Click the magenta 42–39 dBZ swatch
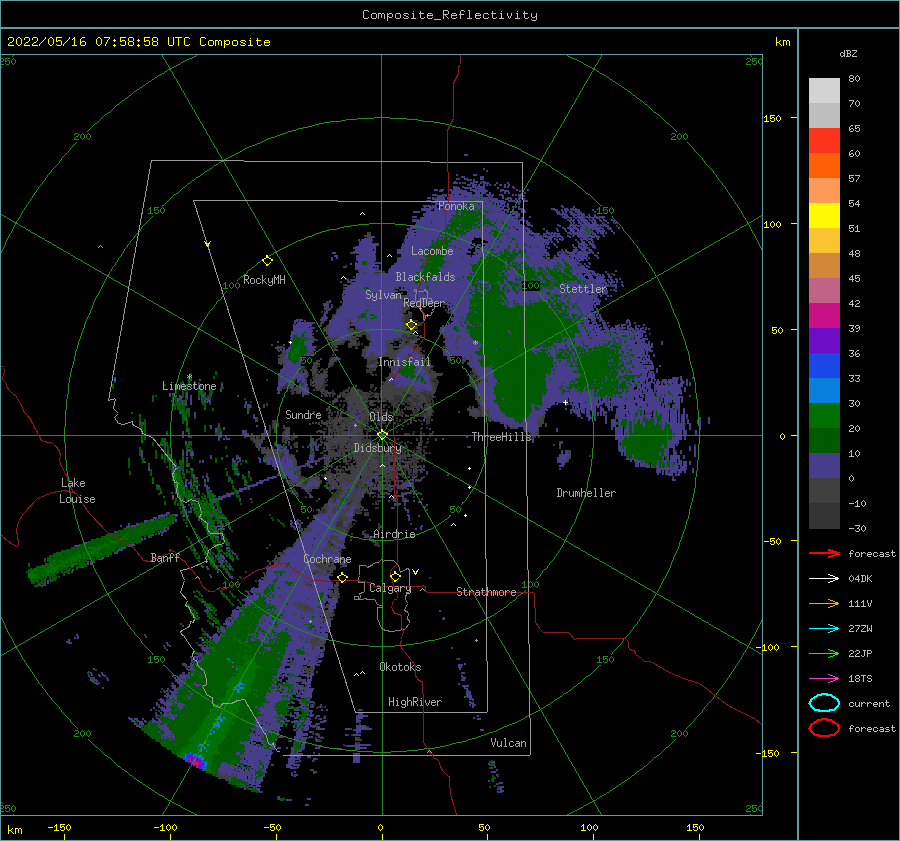900x841 pixels. click(x=824, y=316)
